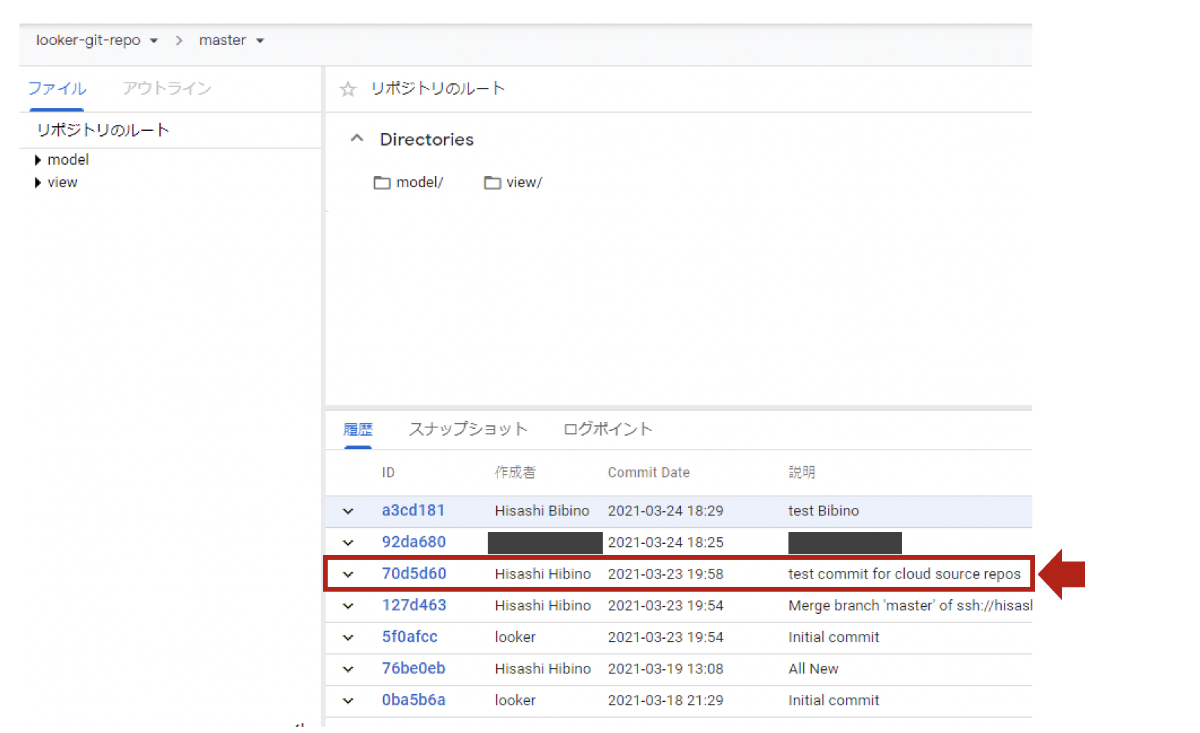This screenshot has height=733, width=1200.
Task: Switch to the ログポイント tab
Action: click(x=608, y=430)
